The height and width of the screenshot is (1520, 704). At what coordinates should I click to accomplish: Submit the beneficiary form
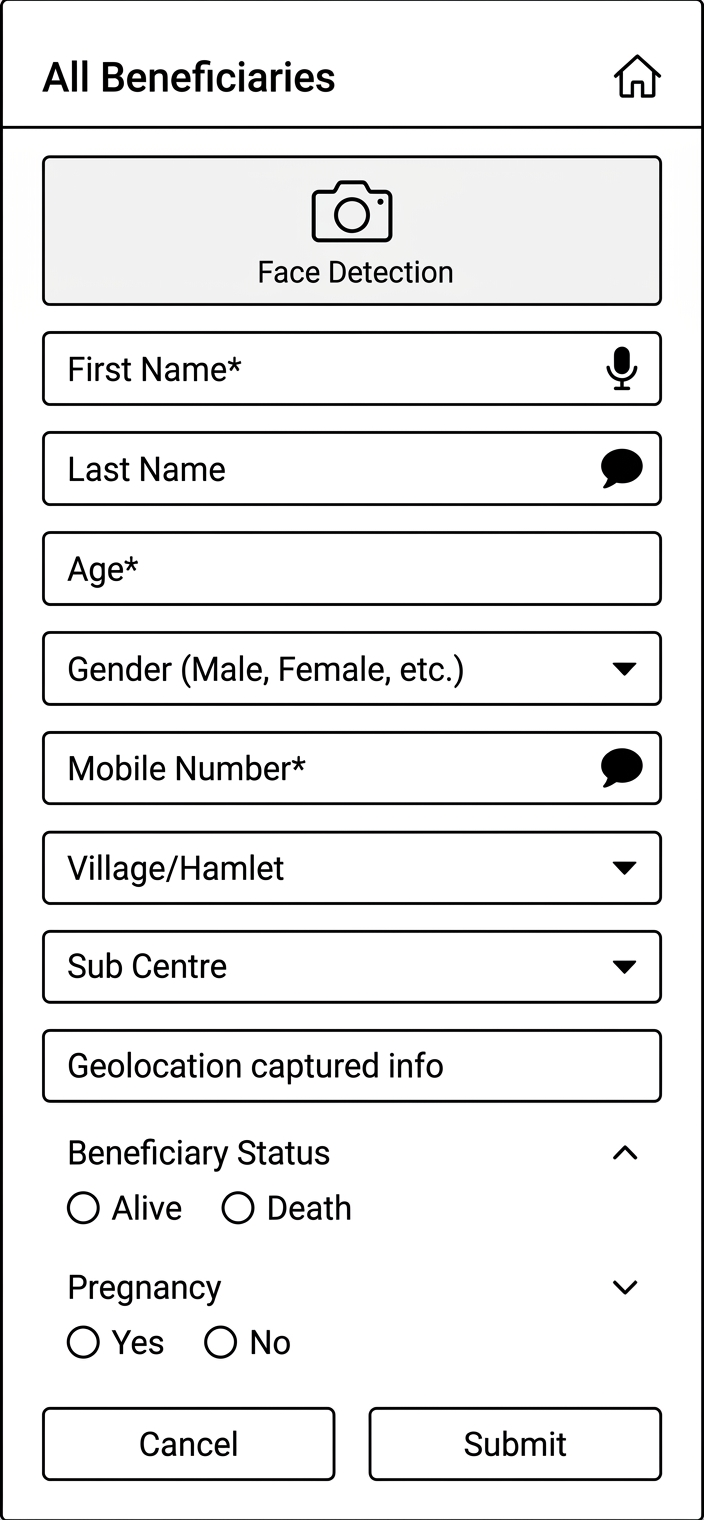point(515,1444)
